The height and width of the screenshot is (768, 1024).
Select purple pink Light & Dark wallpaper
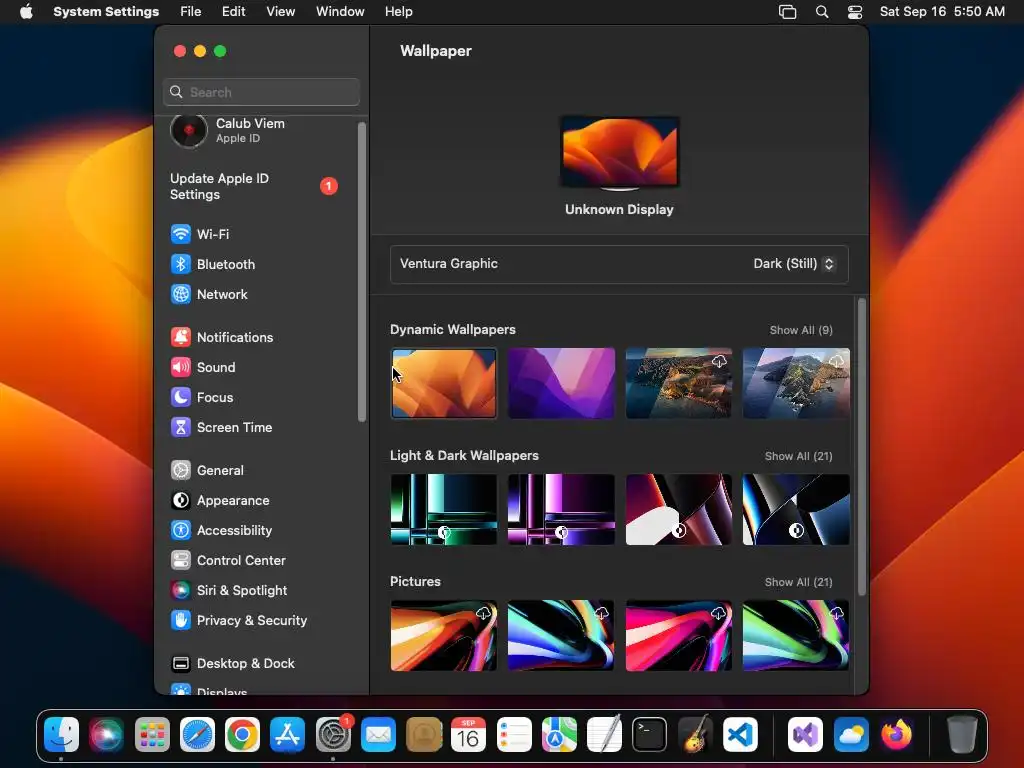pos(561,509)
